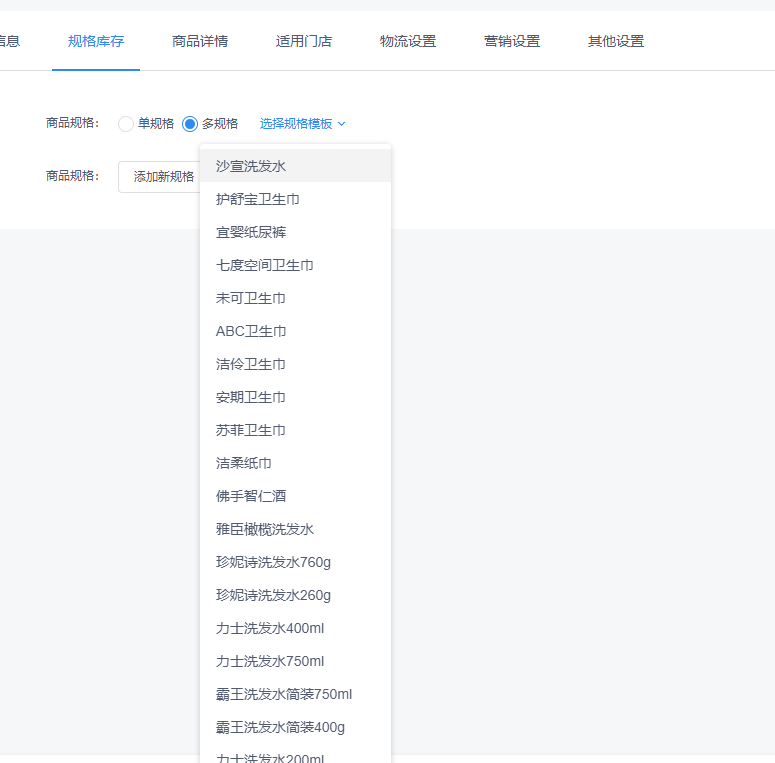Image resolution: width=775 pixels, height=763 pixels.
Task: Pick 洁伶卫生巾 from the list
Action: (x=296, y=364)
